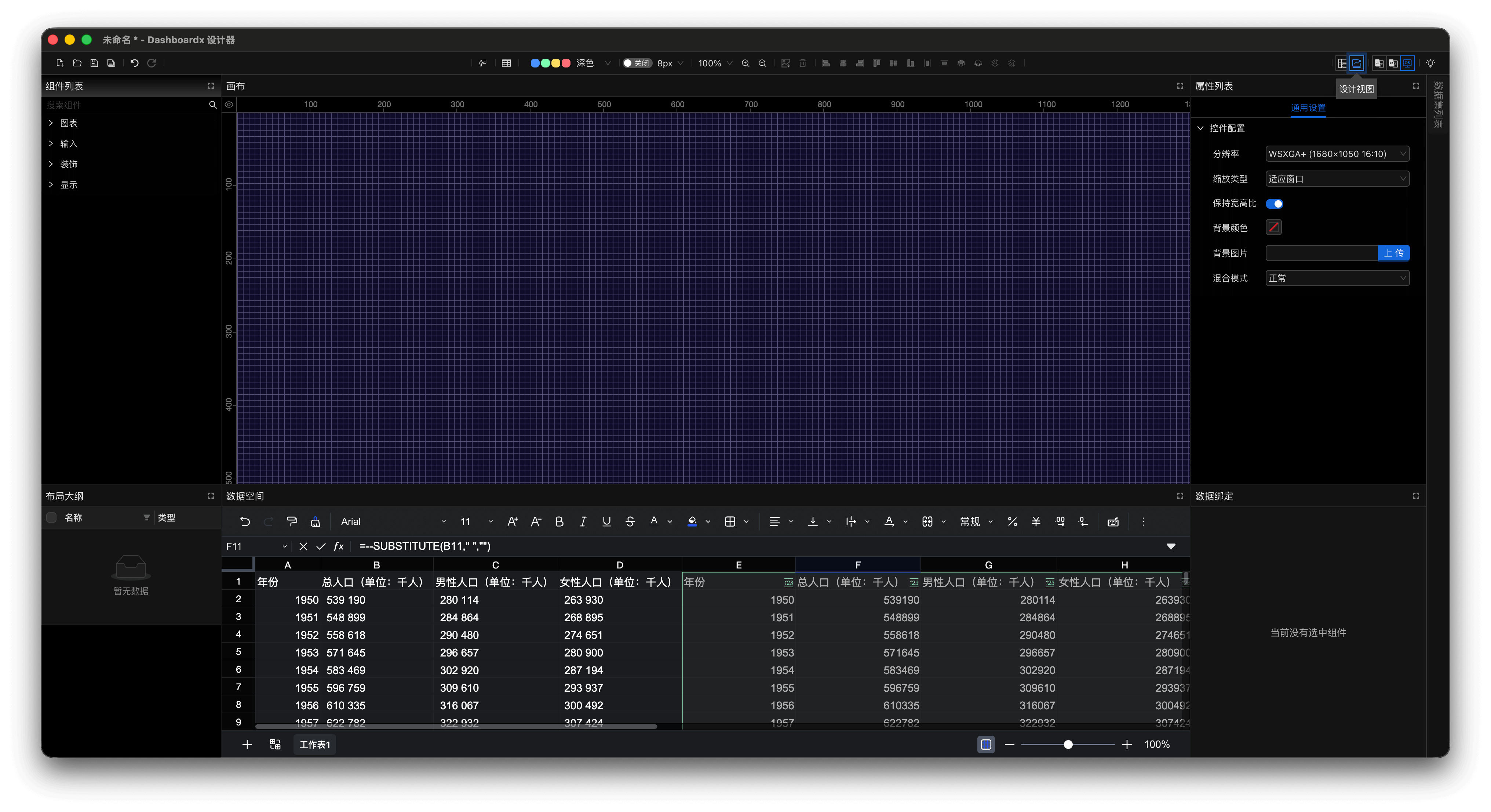1491x812 pixels.
Task: Add a new worksheet with plus icon
Action: coord(247,744)
